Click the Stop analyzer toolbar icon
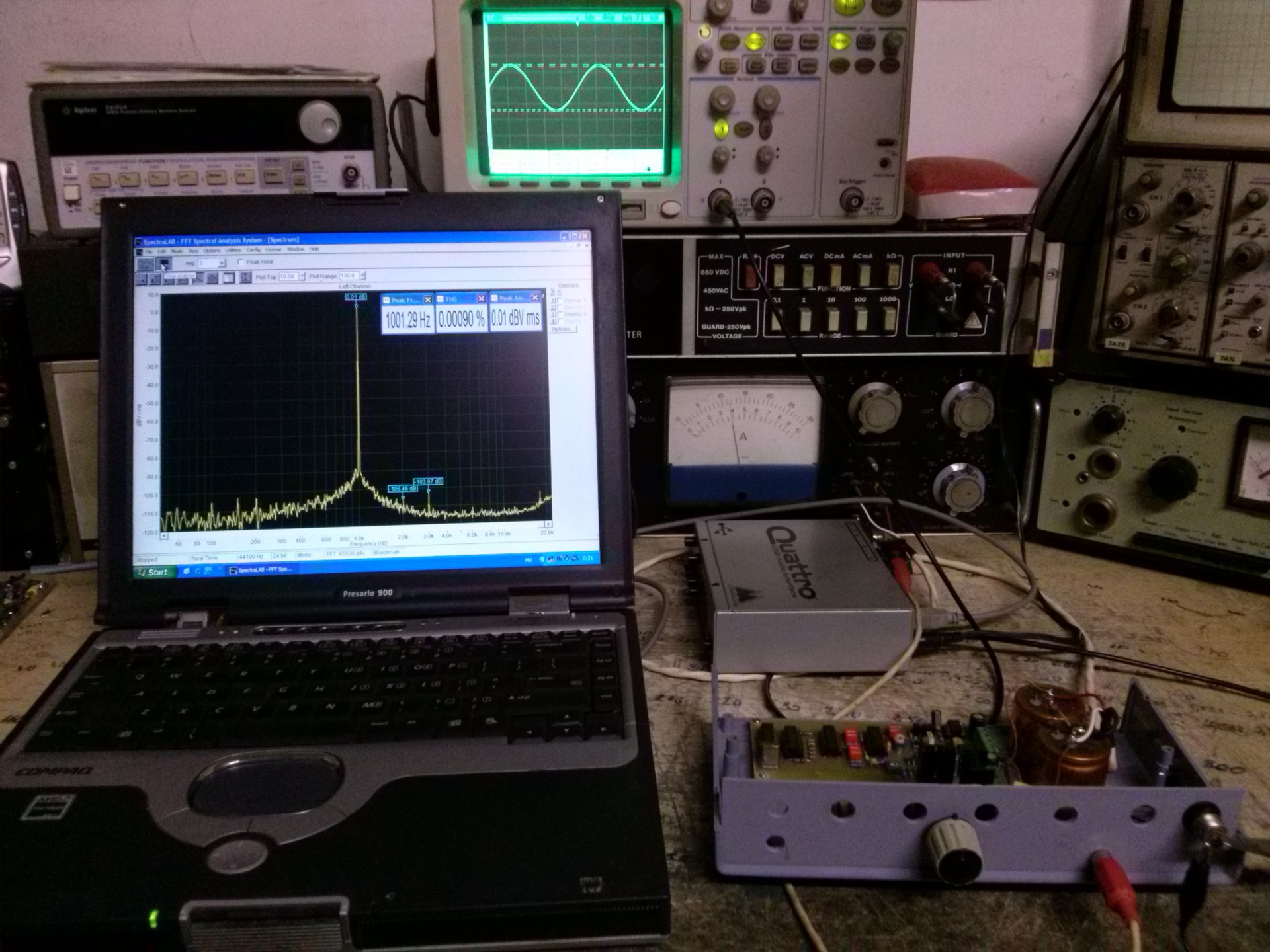Viewport: 1270px width, 952px height. tap(164, 263)
